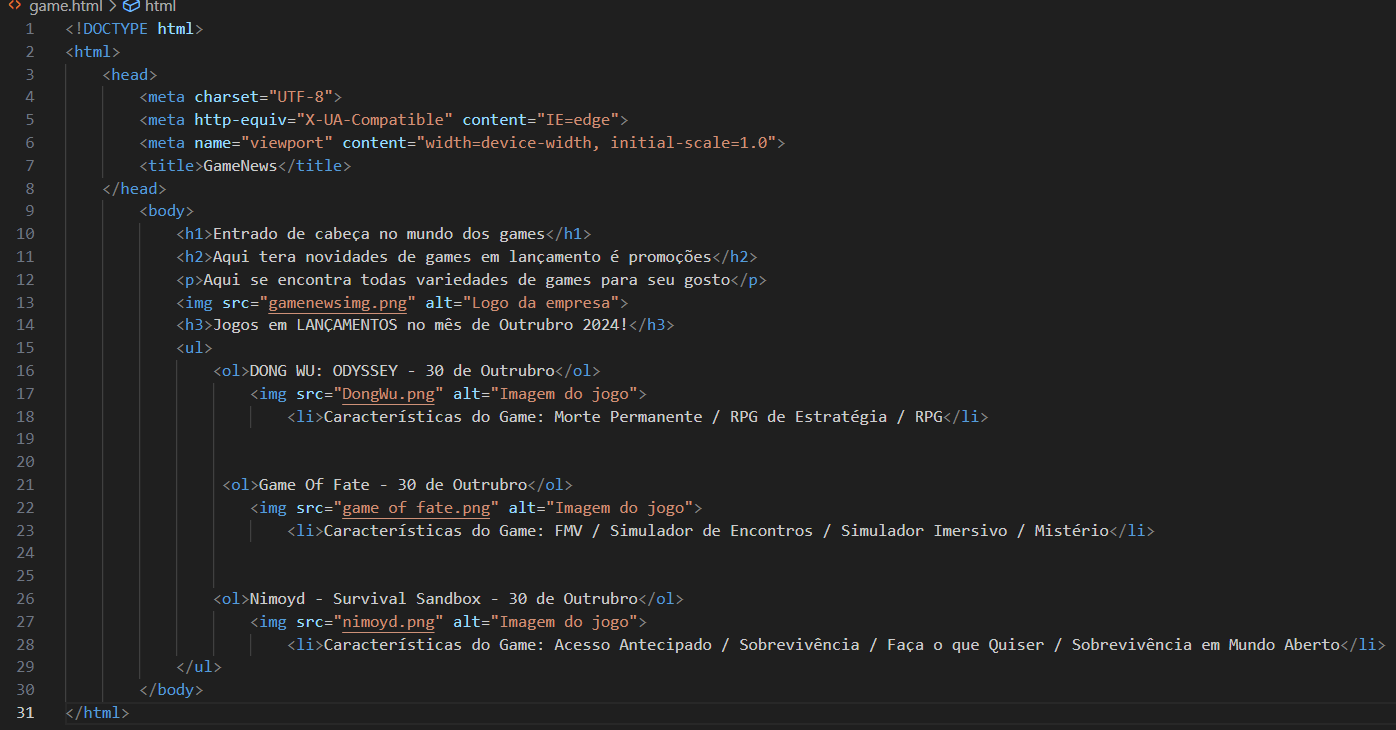The width and height of the screenshot is (1396, 730).
Task: Click the 'GameNews' title text
Action: coord(240,165)
